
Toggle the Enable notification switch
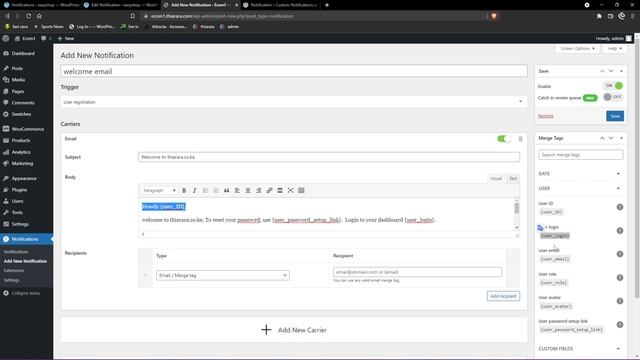click(x=613, y=86)
